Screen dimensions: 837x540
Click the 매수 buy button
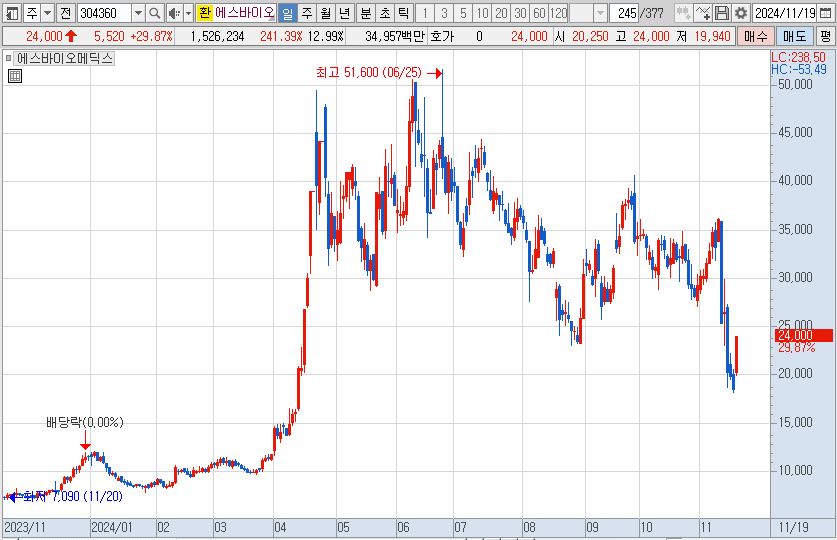(756, 36)
